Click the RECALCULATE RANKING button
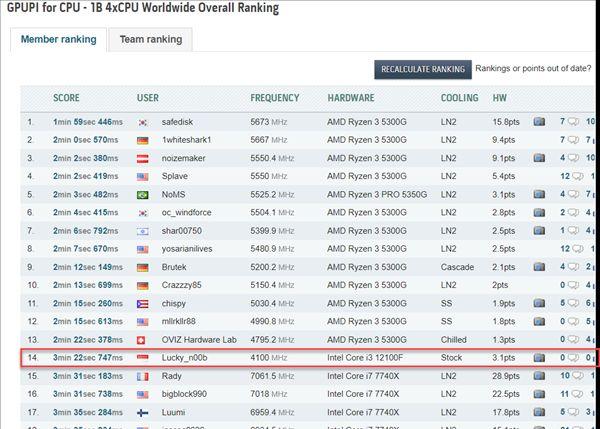 pyautogui.click(x=423, y=69)
